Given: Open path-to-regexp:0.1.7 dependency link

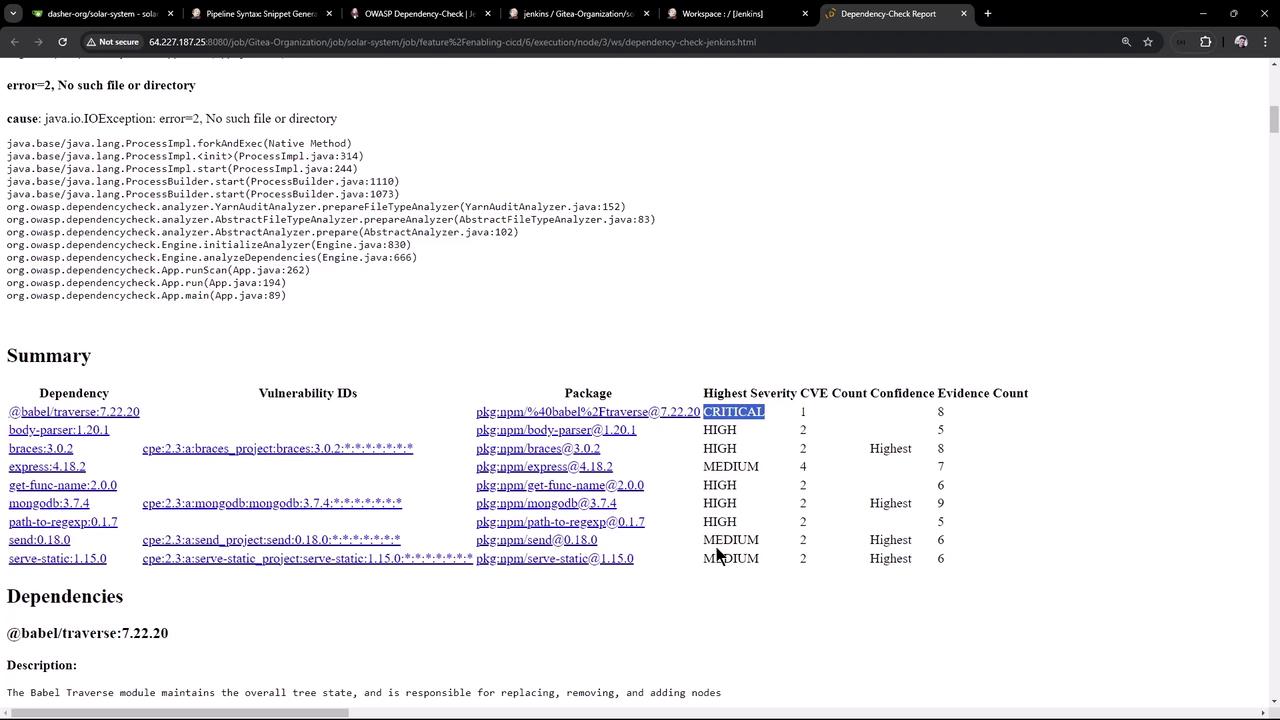Looking at the screenshot, I should click(x=63, y=522).
